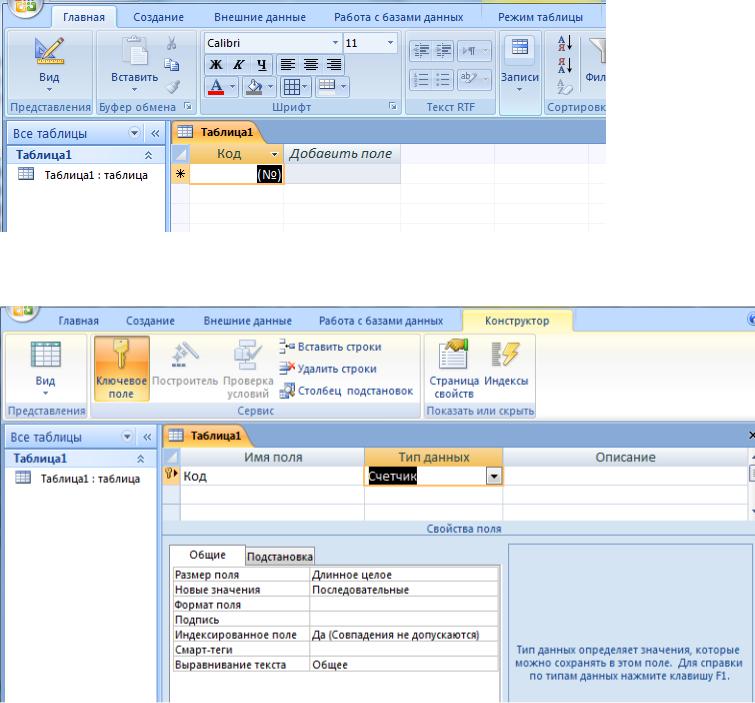
Task: Click Добавить поле column header
Action: 341,154
